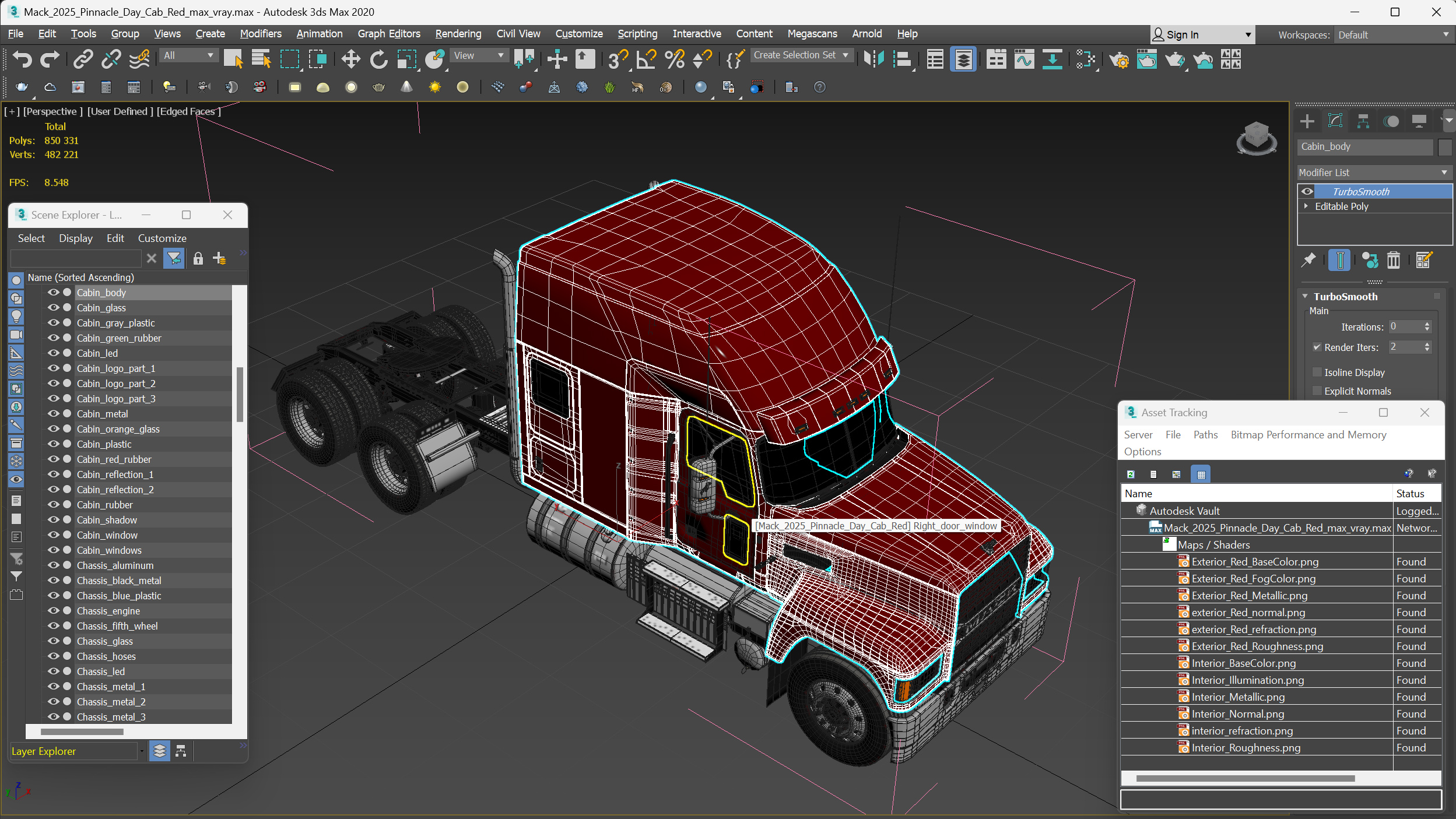Viewport: 1456px width, 819px height.
Task: Open Paths menu in Asset Tracking
Action: (x=1205, y=434)
